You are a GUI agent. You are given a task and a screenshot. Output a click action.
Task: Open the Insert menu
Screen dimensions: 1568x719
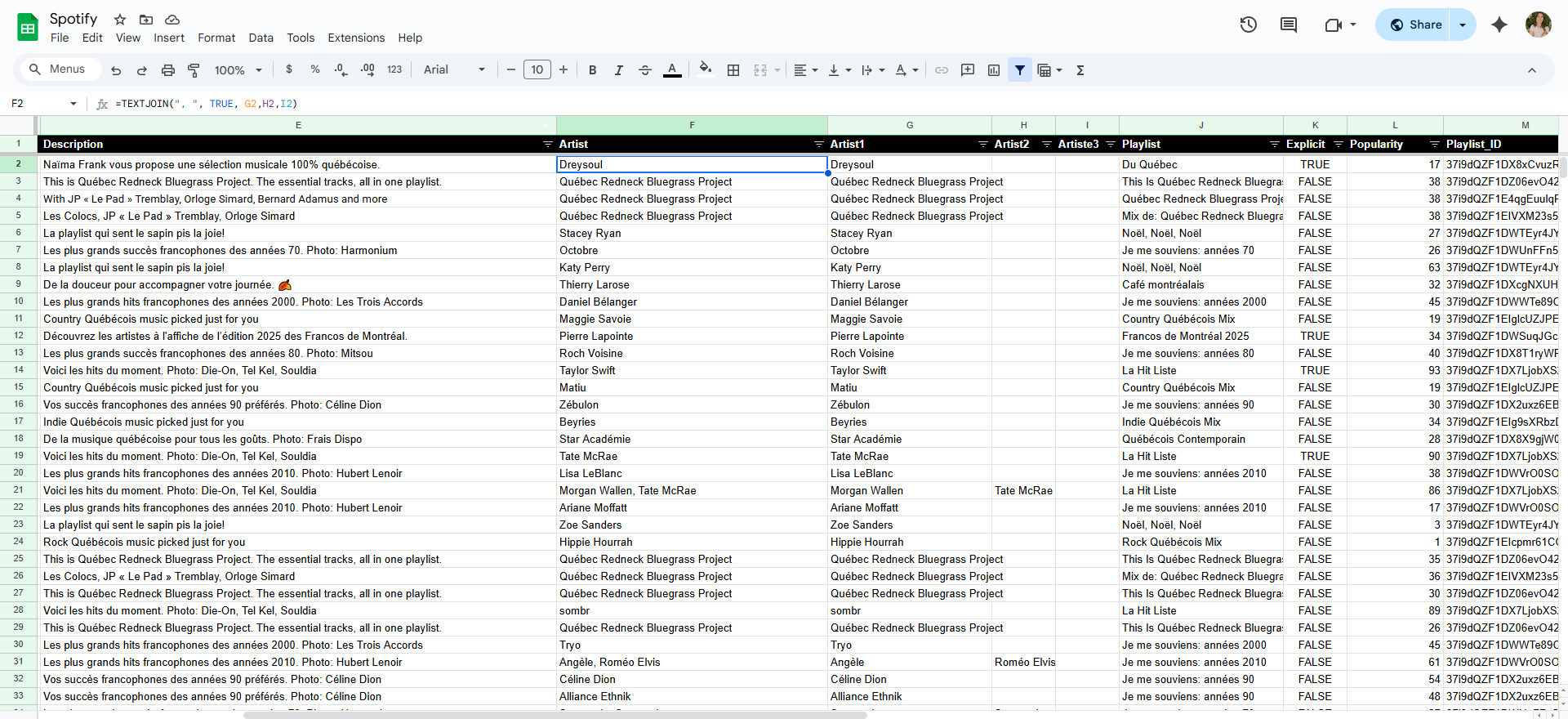click(x=169, y=38)
